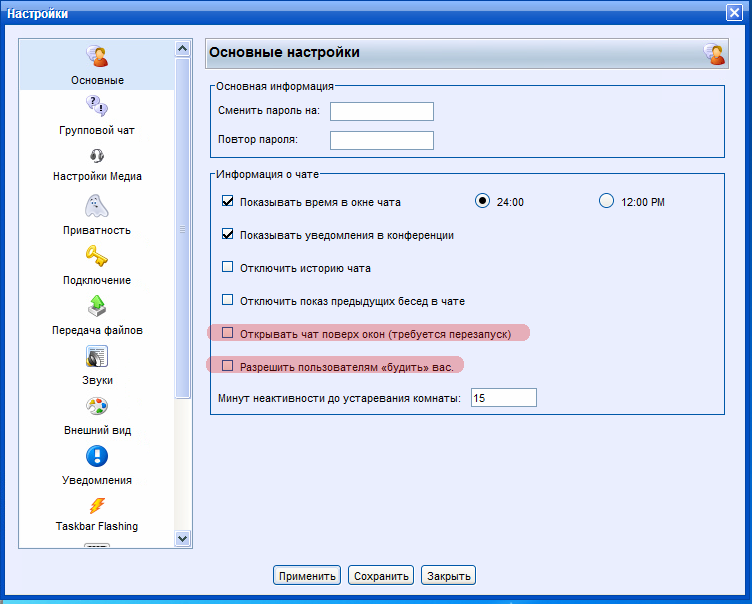Tick Открывать чат поверх окон checkbox

tap(227, 332)
